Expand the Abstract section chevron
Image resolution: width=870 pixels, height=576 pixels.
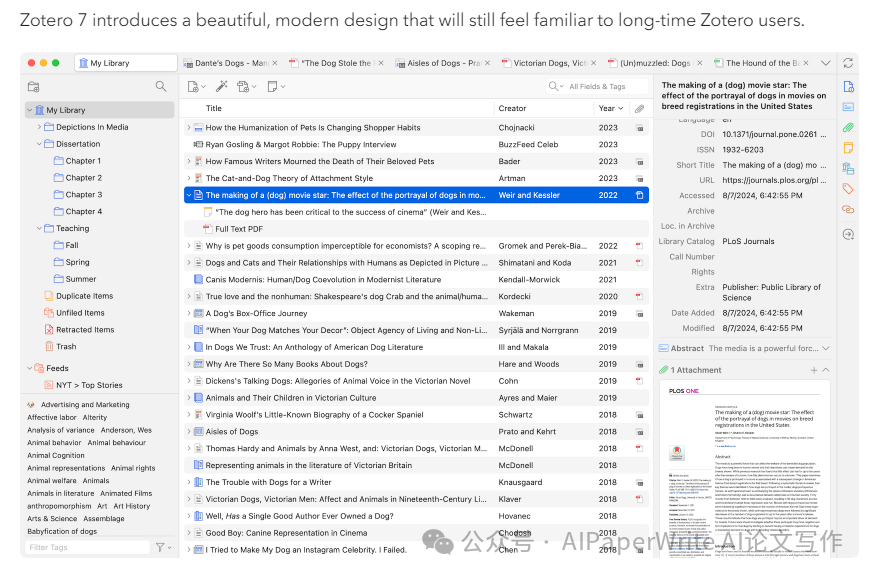(826, 348)
